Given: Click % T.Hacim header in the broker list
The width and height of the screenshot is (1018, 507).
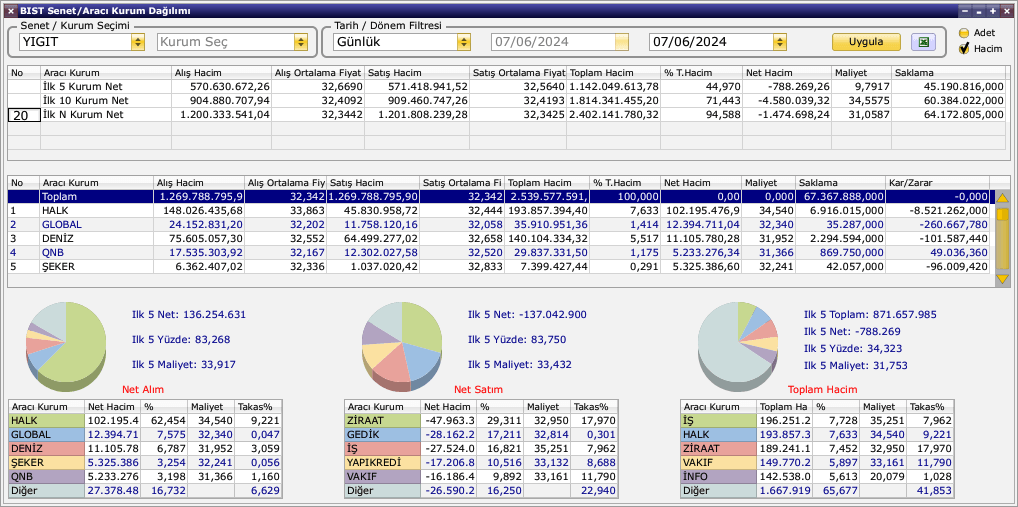Looking at the screenshot, I should pyautogui.click(x=625, y=183).
